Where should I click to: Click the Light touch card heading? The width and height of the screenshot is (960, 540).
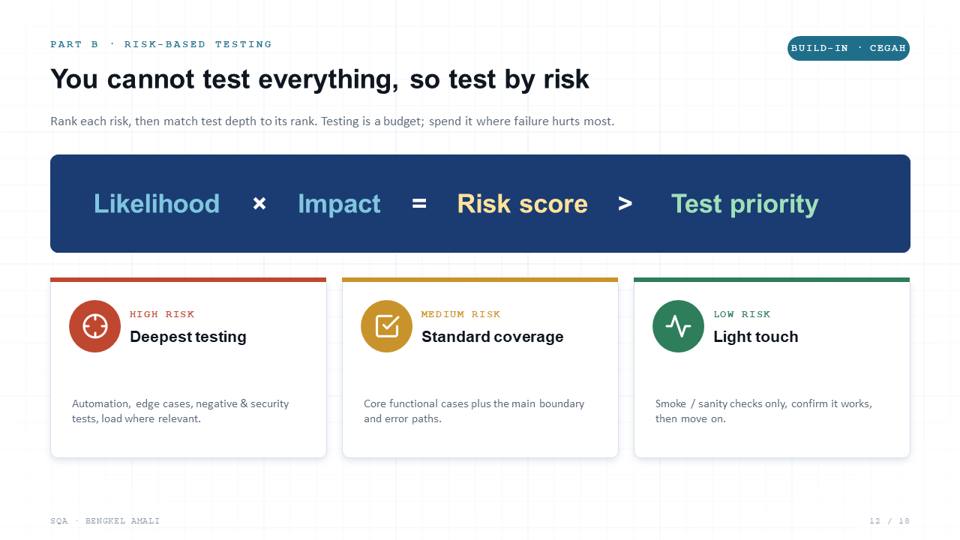[x=756, y=337]
